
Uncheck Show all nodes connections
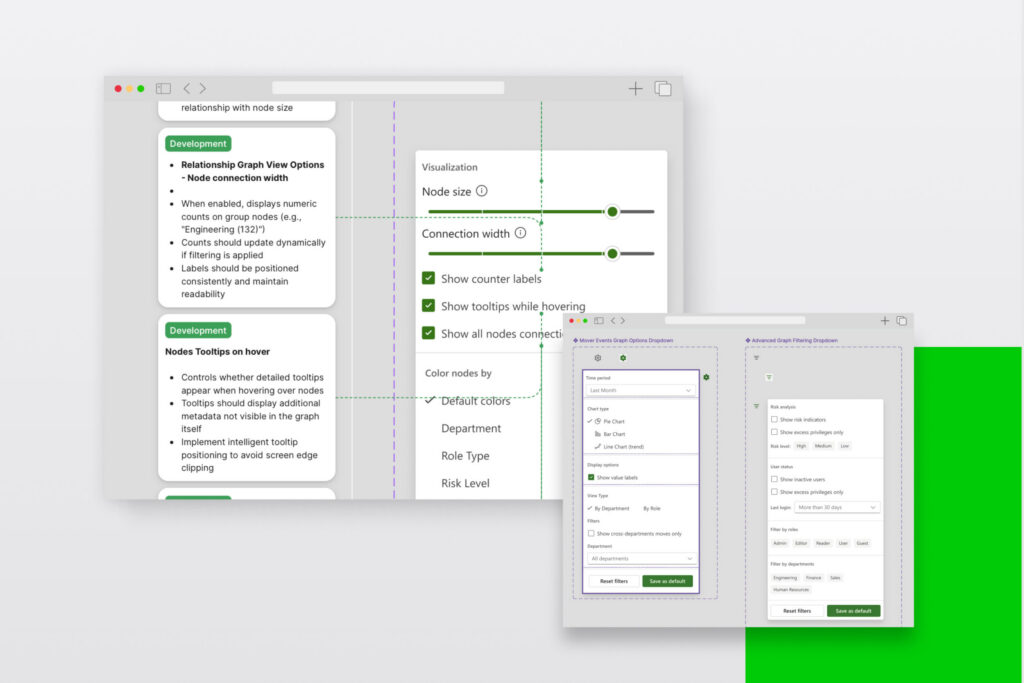point(428,333)
